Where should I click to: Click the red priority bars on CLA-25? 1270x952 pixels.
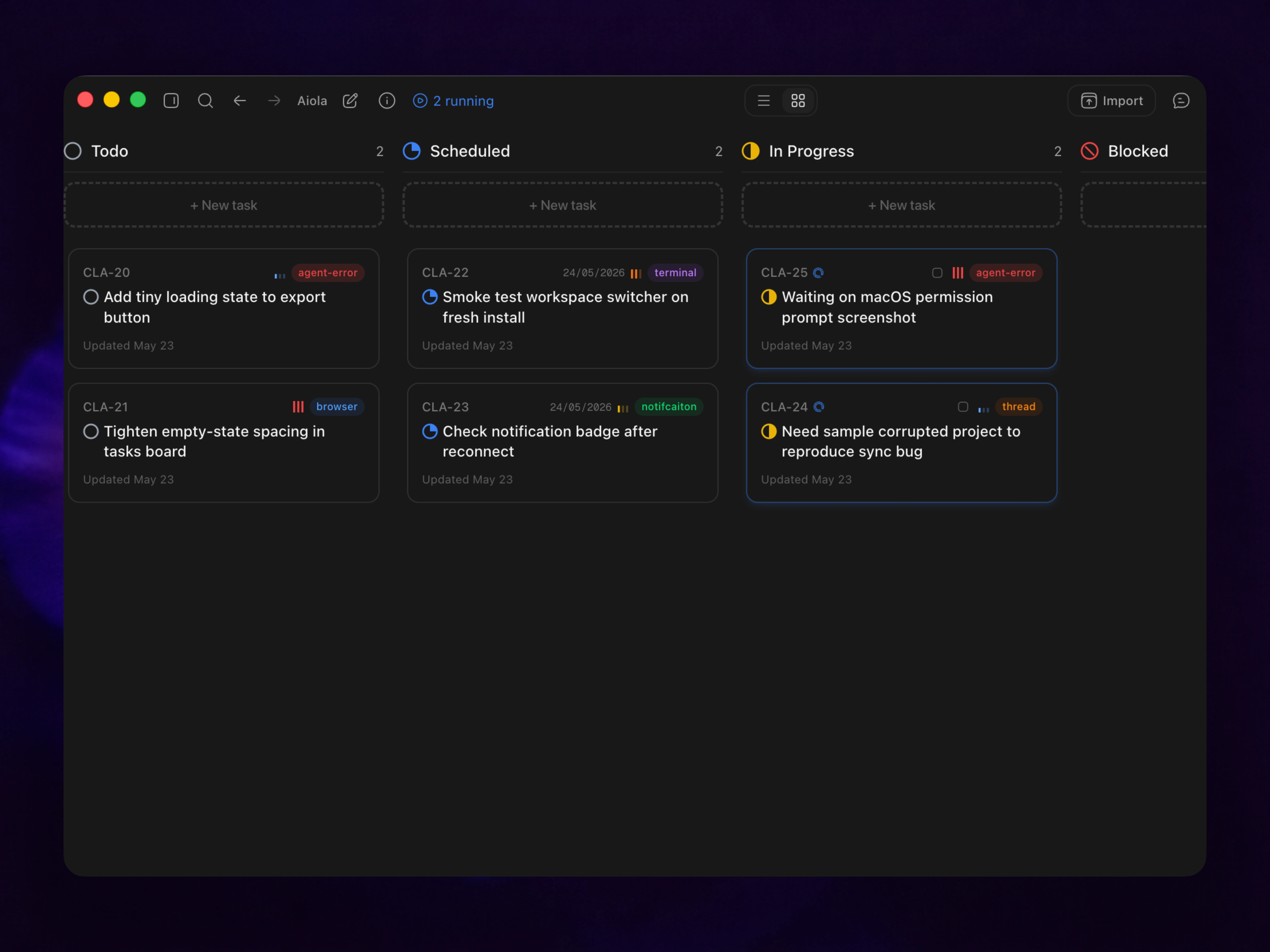pyautogui.click(x=958, y=273)
